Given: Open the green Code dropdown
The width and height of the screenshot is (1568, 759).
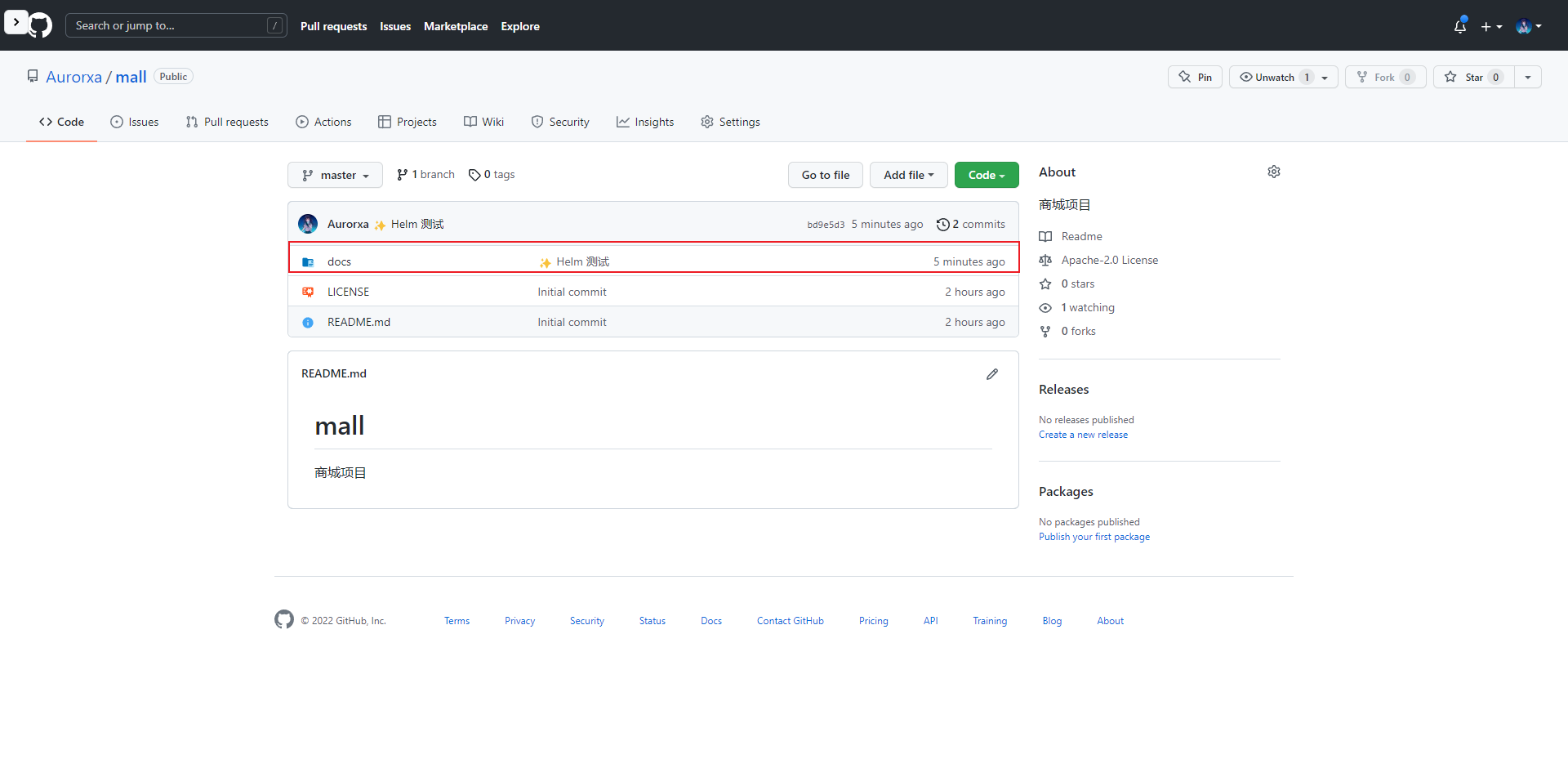Looking at the screenshot, I should 987,175.
